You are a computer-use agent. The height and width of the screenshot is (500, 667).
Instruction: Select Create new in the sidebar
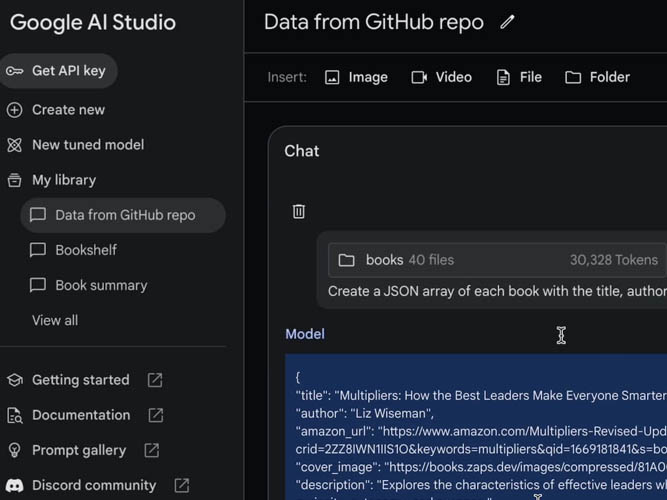[x=68, y=110]
